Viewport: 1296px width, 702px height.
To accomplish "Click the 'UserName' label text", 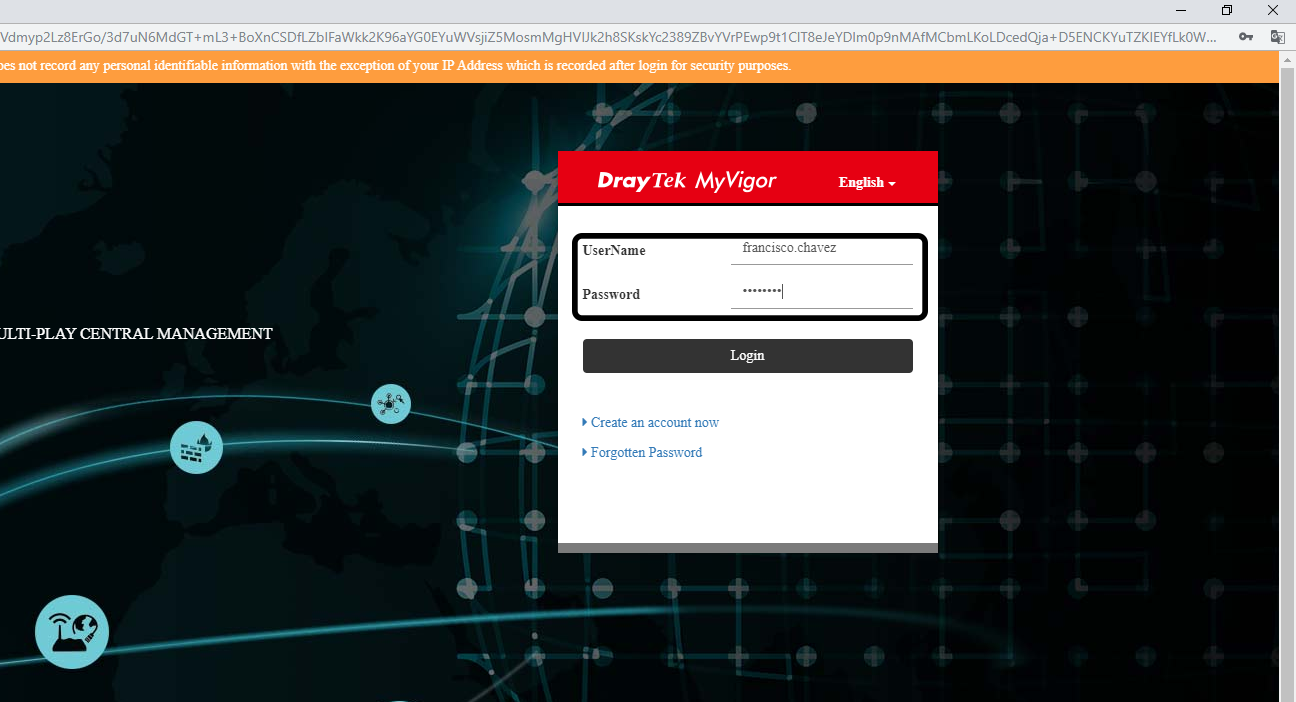I will click(614, 251).
